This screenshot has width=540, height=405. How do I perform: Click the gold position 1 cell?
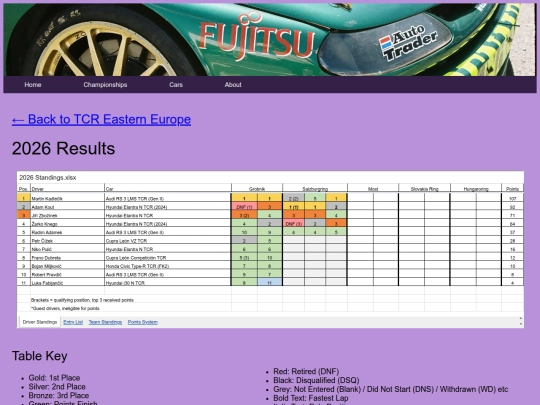23,198
